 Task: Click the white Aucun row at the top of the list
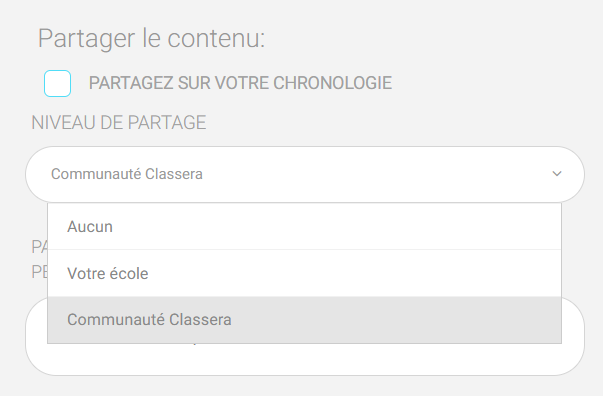pyautogui.click(x=304, y=226)
